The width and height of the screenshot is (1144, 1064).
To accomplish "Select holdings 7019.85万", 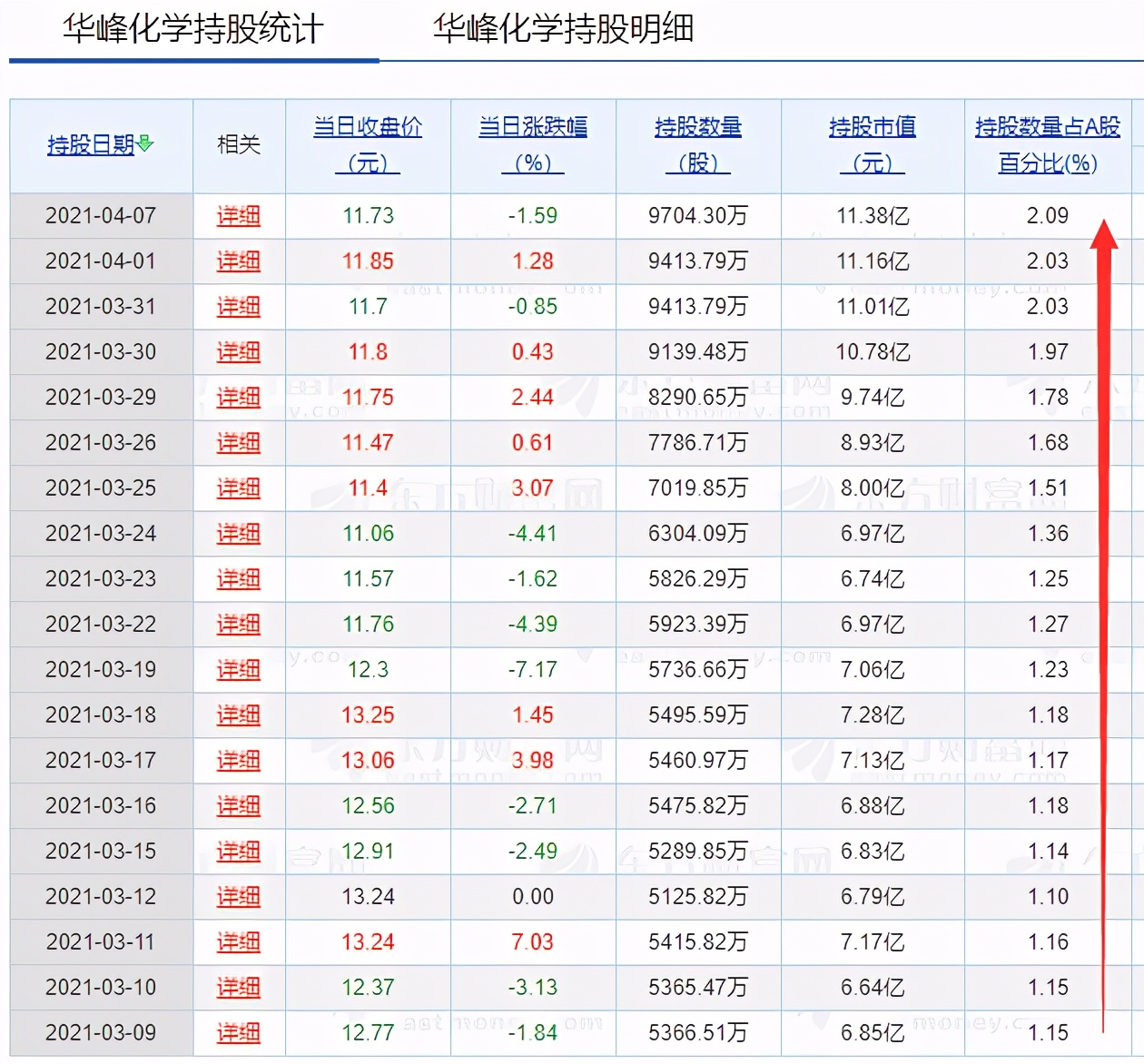I will pos(698,488).
